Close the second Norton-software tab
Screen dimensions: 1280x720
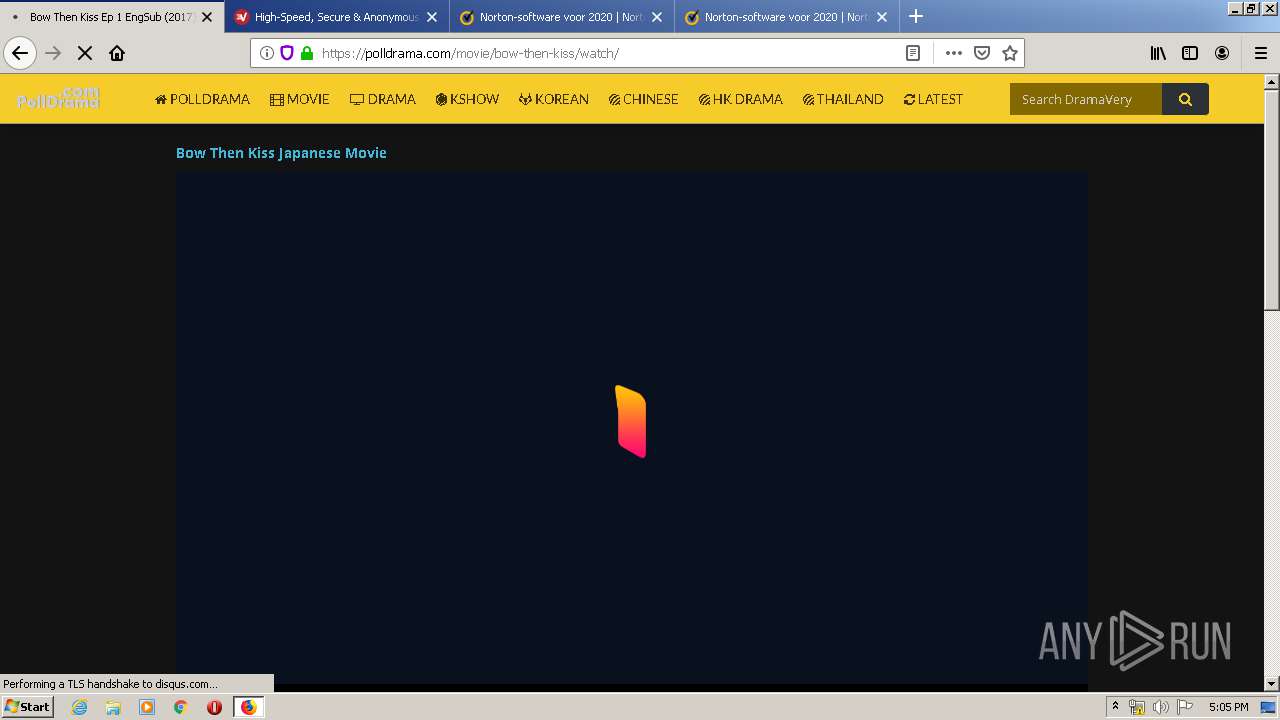pyautogui.click(x=882, y=17)
